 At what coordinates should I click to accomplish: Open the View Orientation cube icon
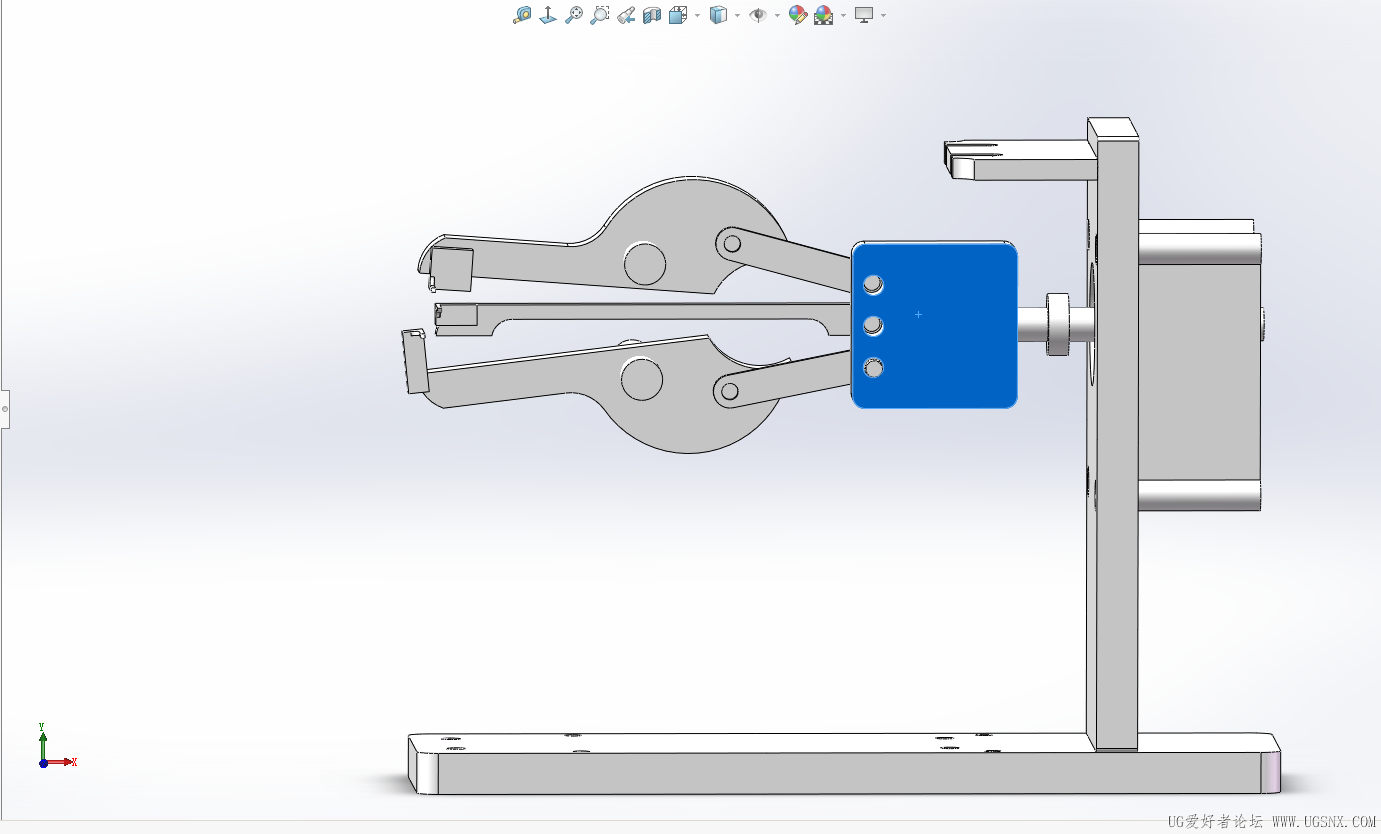click(678, 15)
